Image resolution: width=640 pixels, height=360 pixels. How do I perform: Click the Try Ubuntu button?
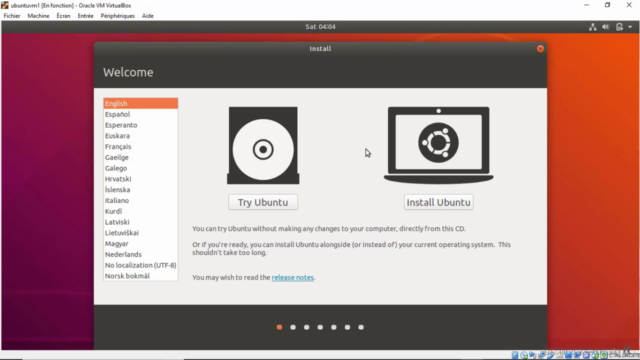tap(263, 202)
